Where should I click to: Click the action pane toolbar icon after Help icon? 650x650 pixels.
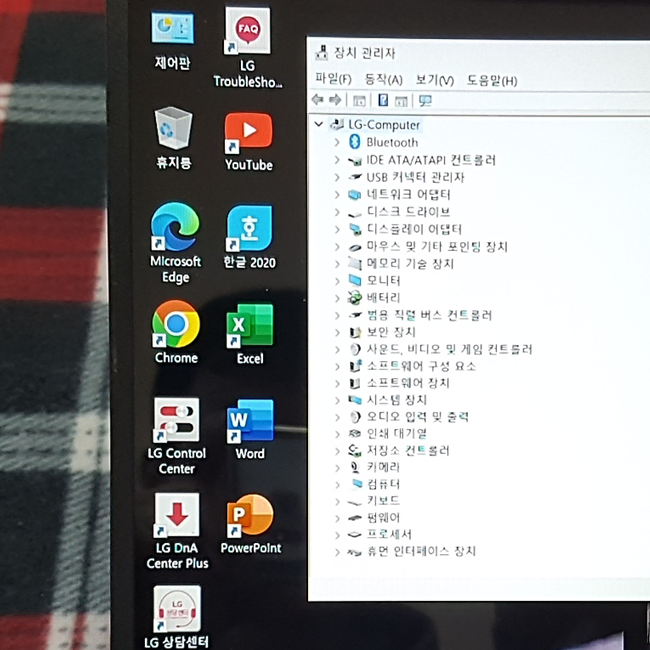tap(401, 101)
